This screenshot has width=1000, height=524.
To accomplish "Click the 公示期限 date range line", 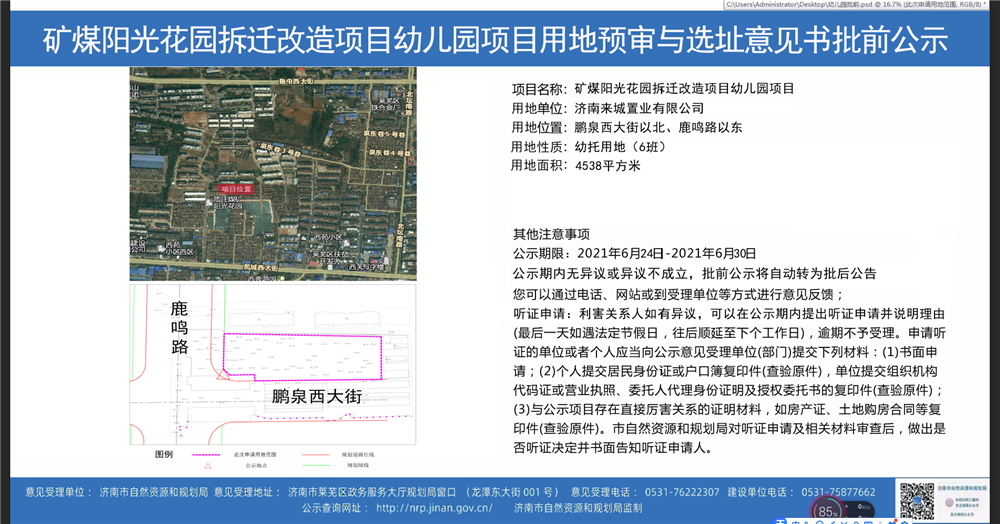I will click(635, 253).
